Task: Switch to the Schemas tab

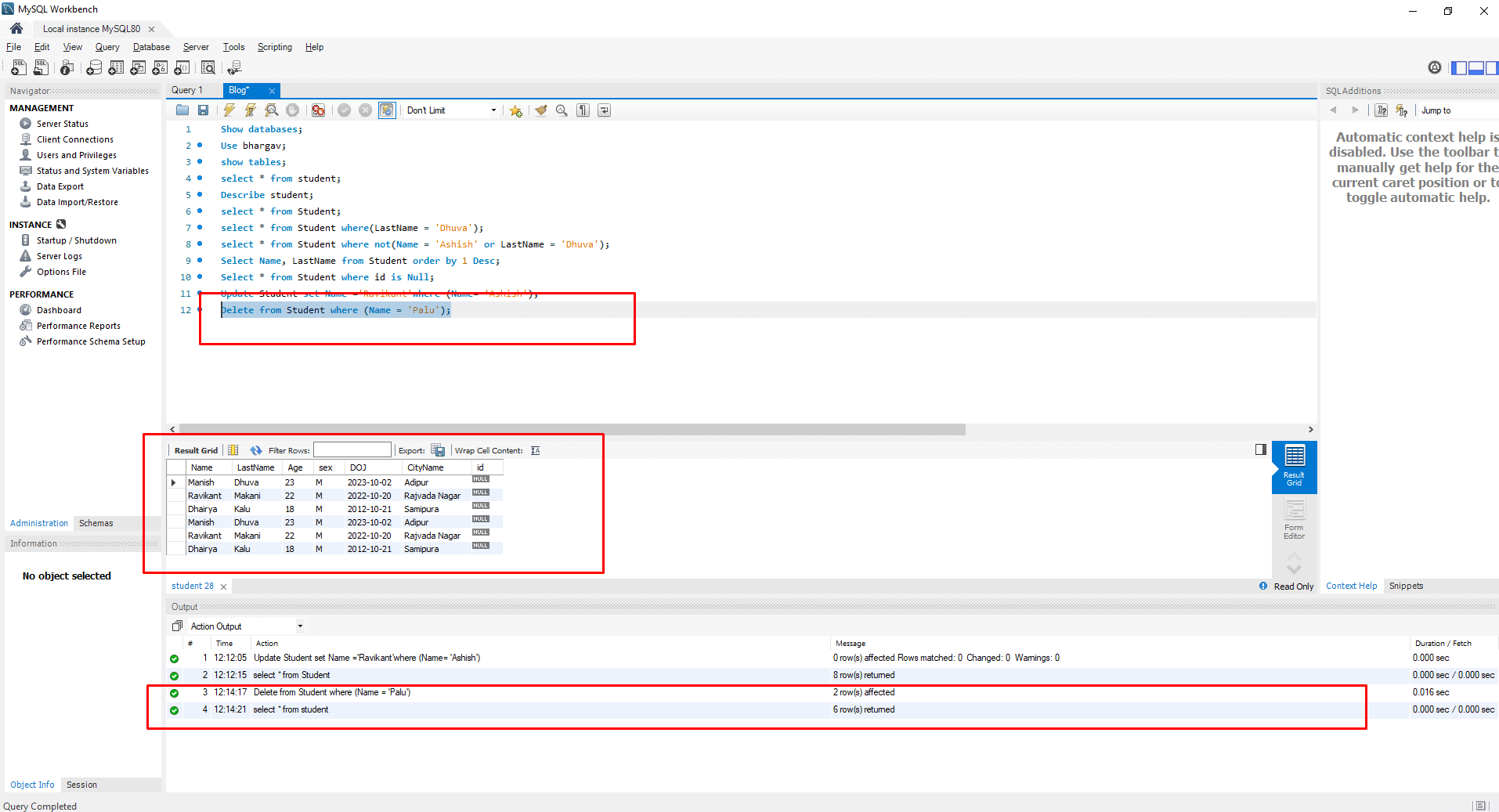Action: [96, 523]
